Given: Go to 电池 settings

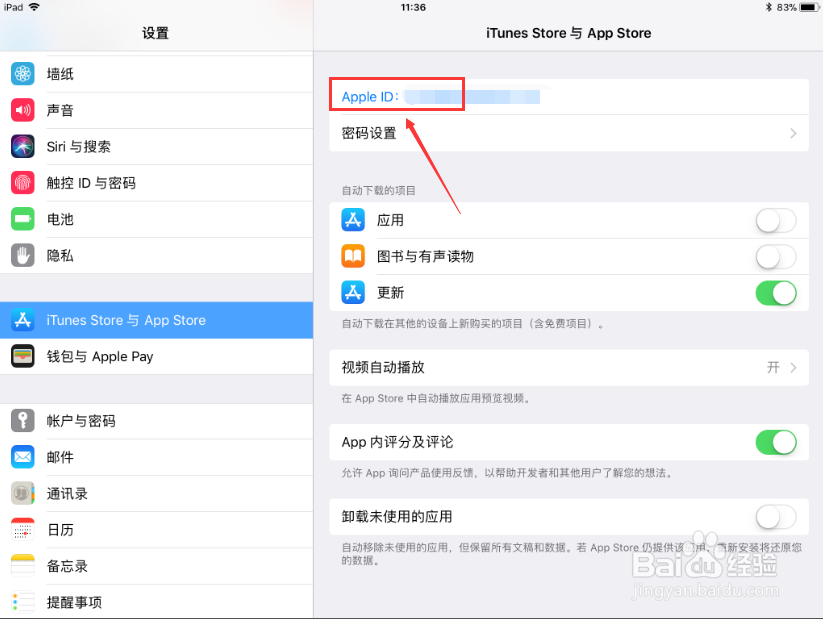Looking at the screenshot, I should (x=156, y=219).
